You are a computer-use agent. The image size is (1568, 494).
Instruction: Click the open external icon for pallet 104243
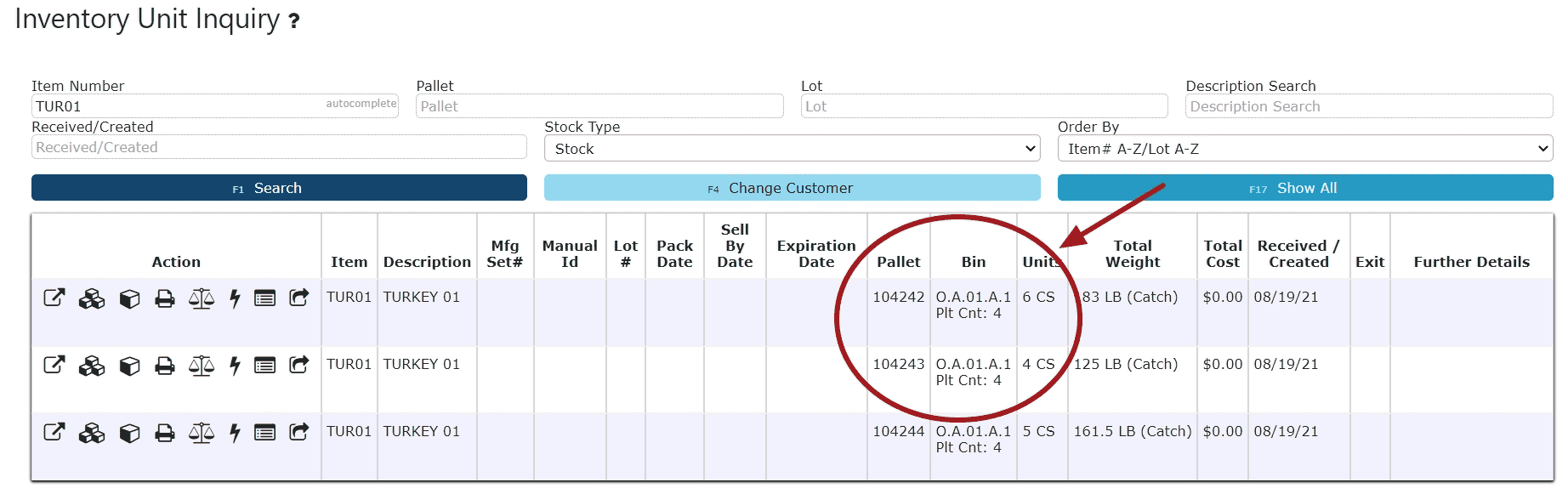click(54, 365)
